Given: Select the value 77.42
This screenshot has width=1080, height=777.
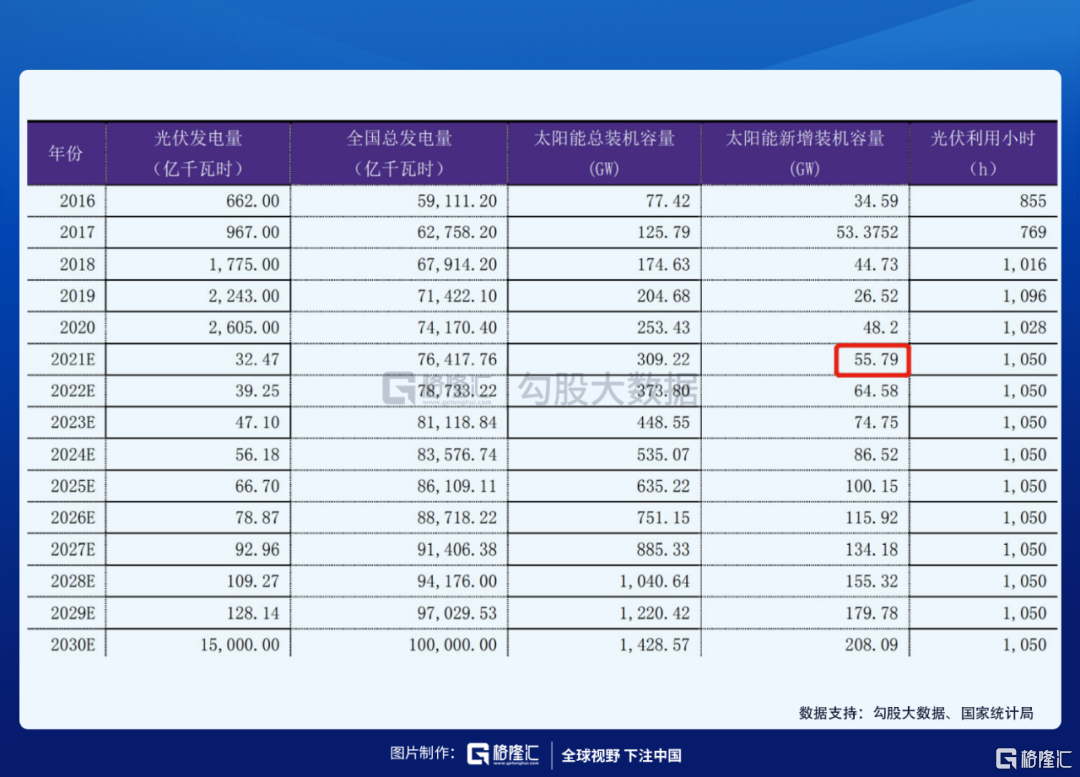Looking at the screenshot, I should point(667,201).
